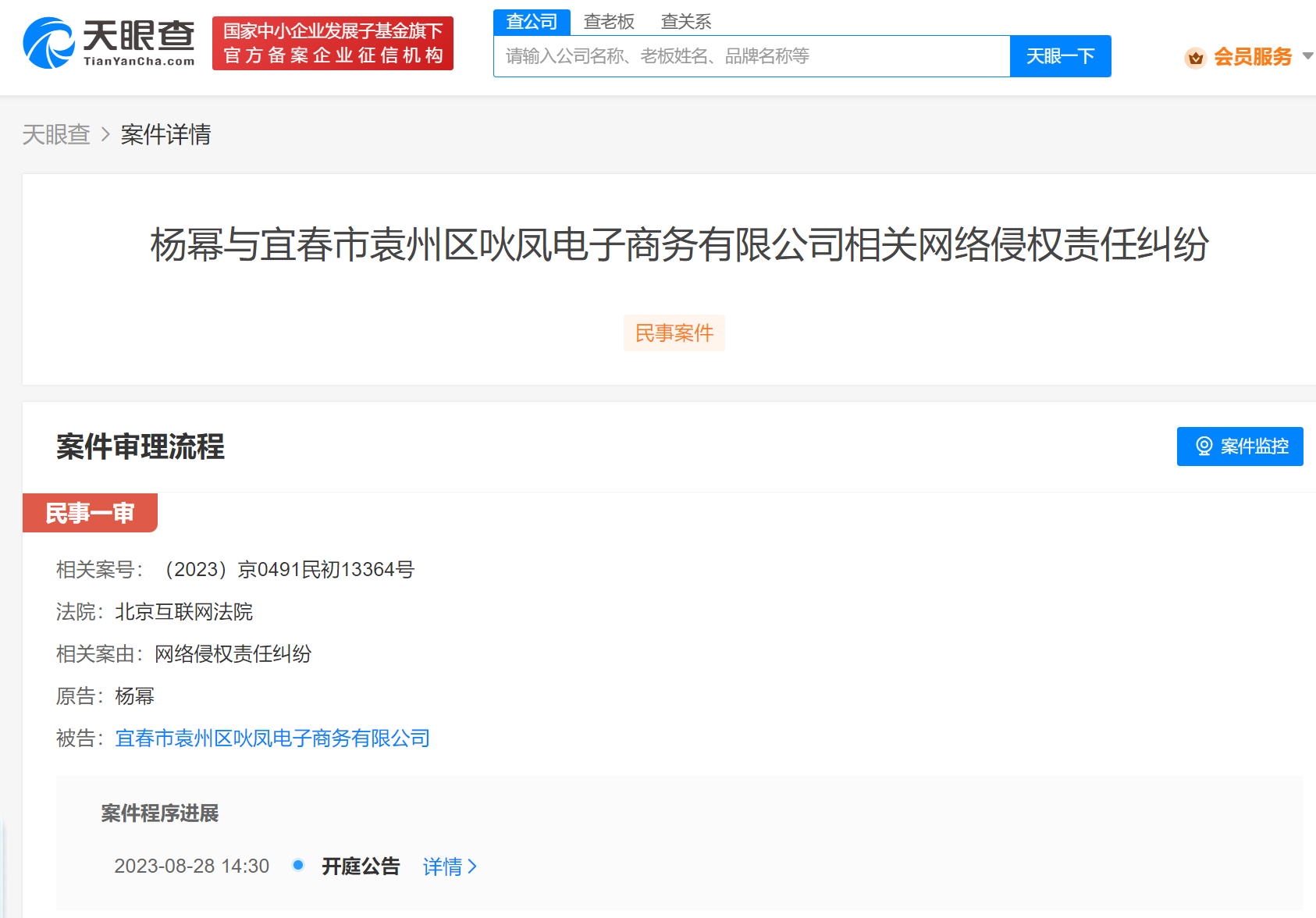Click the 天眼一下 search button
Viewport: 1316px width, 918px height.
tap(1060, 55)
